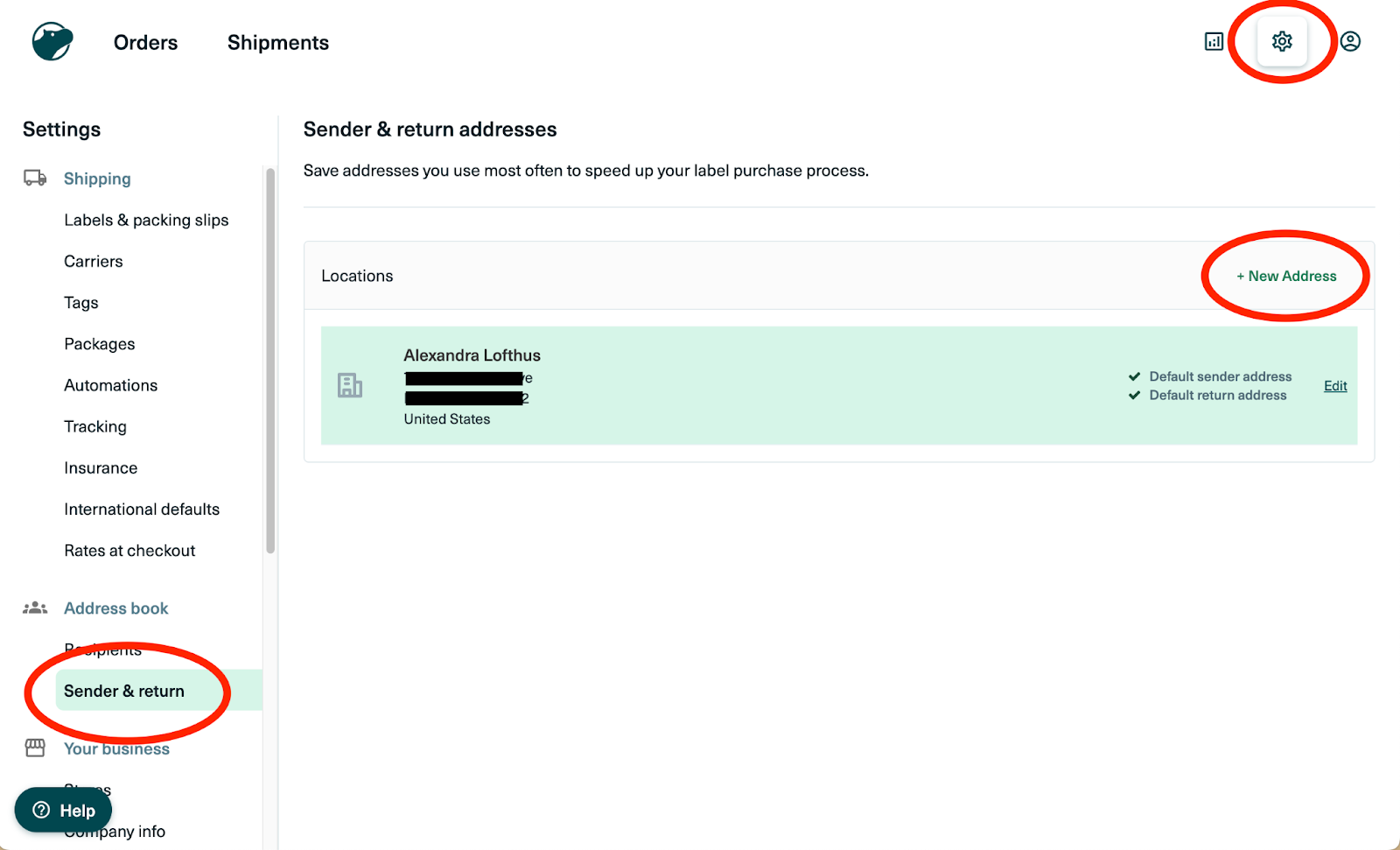Expand the Address book section

coord(116,608)
